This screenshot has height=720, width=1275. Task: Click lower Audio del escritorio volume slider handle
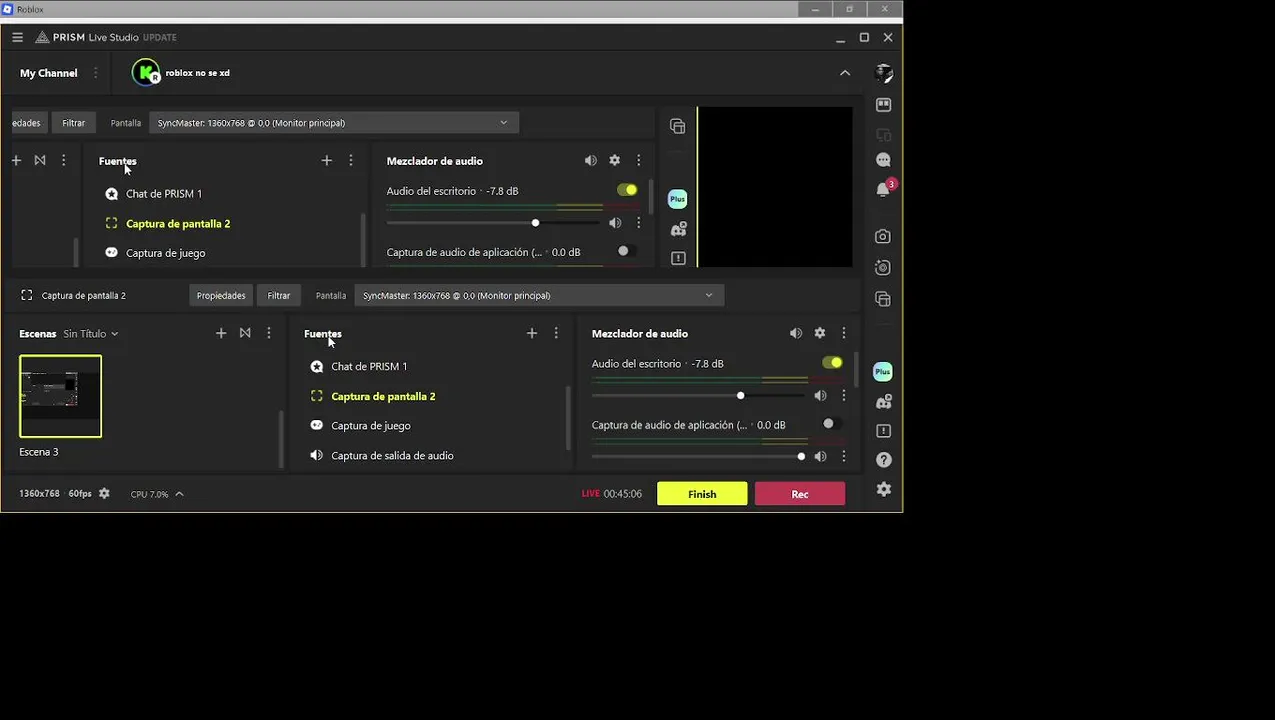740,396
